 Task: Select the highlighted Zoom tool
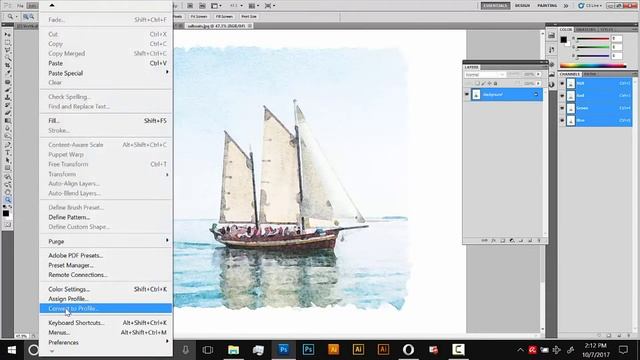point(7,200)
